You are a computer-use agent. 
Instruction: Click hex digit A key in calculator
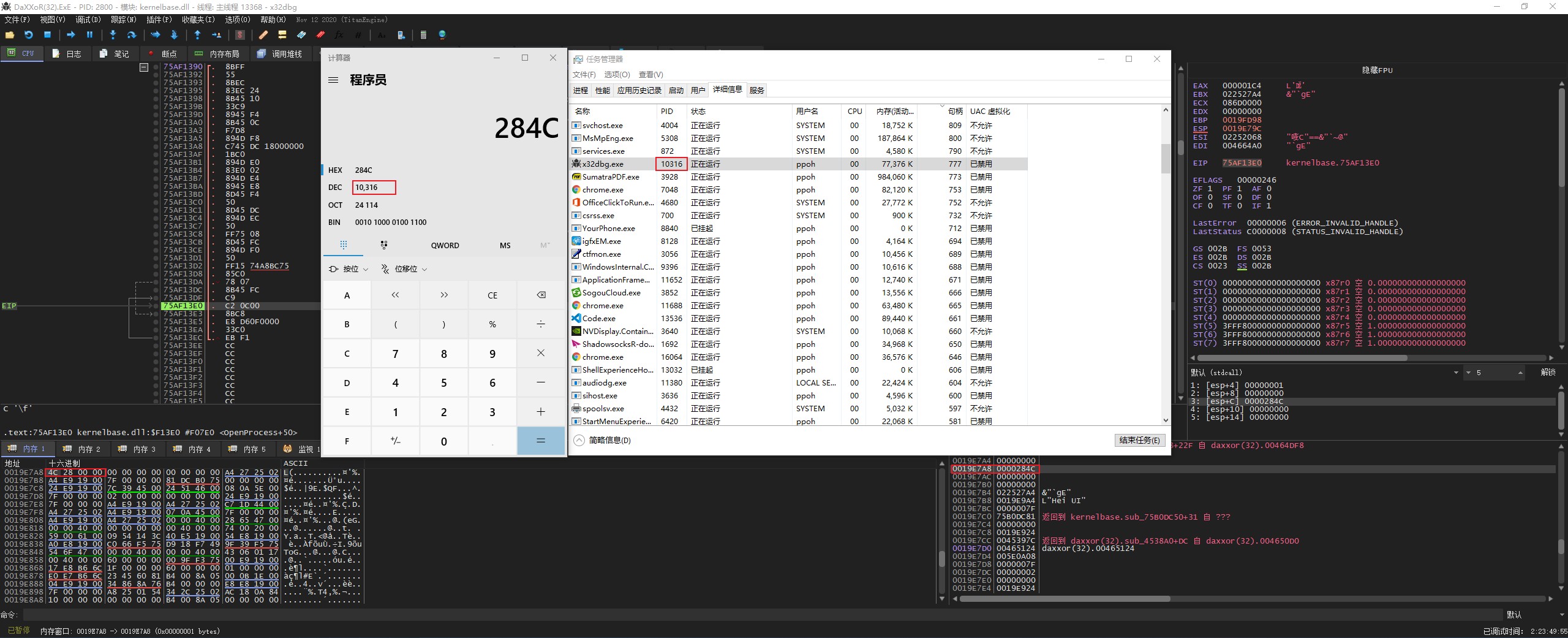(x=347, y=295)
